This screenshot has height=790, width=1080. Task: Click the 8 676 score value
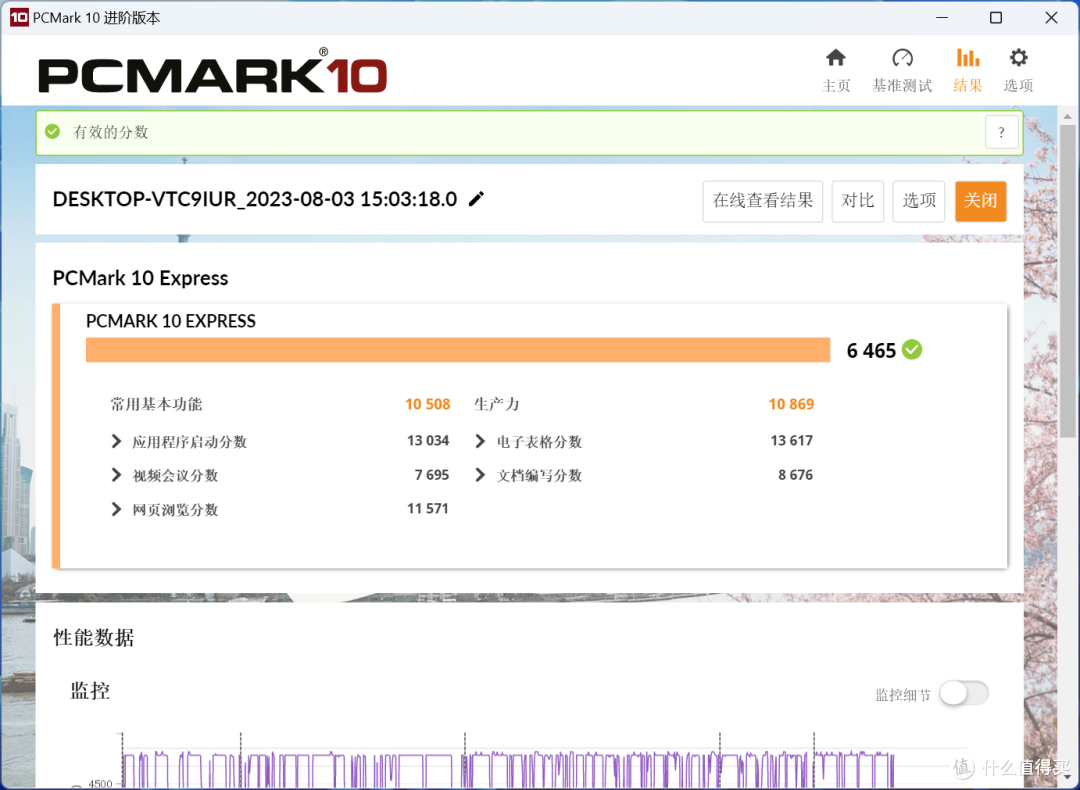pos(796,475)
